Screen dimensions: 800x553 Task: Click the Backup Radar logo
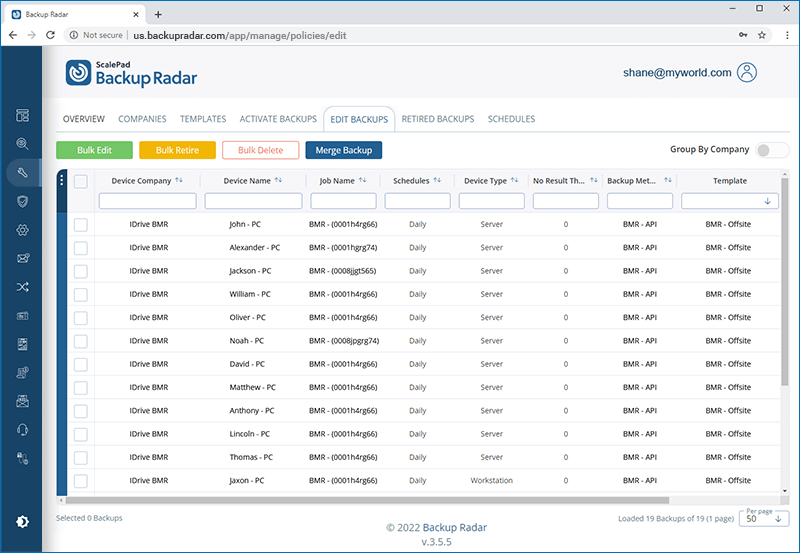[131, 73]
